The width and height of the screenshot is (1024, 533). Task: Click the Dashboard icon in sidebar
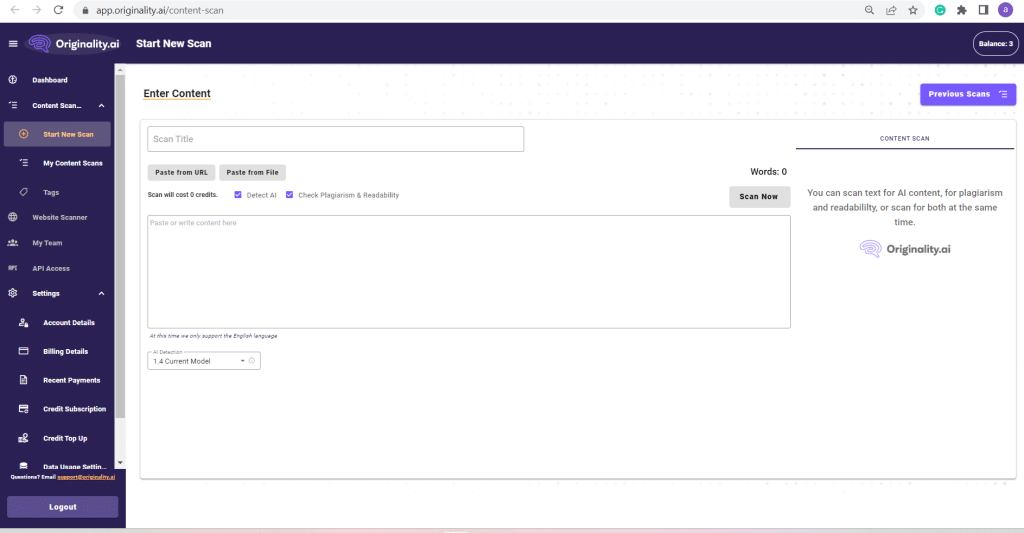(12, 80)
